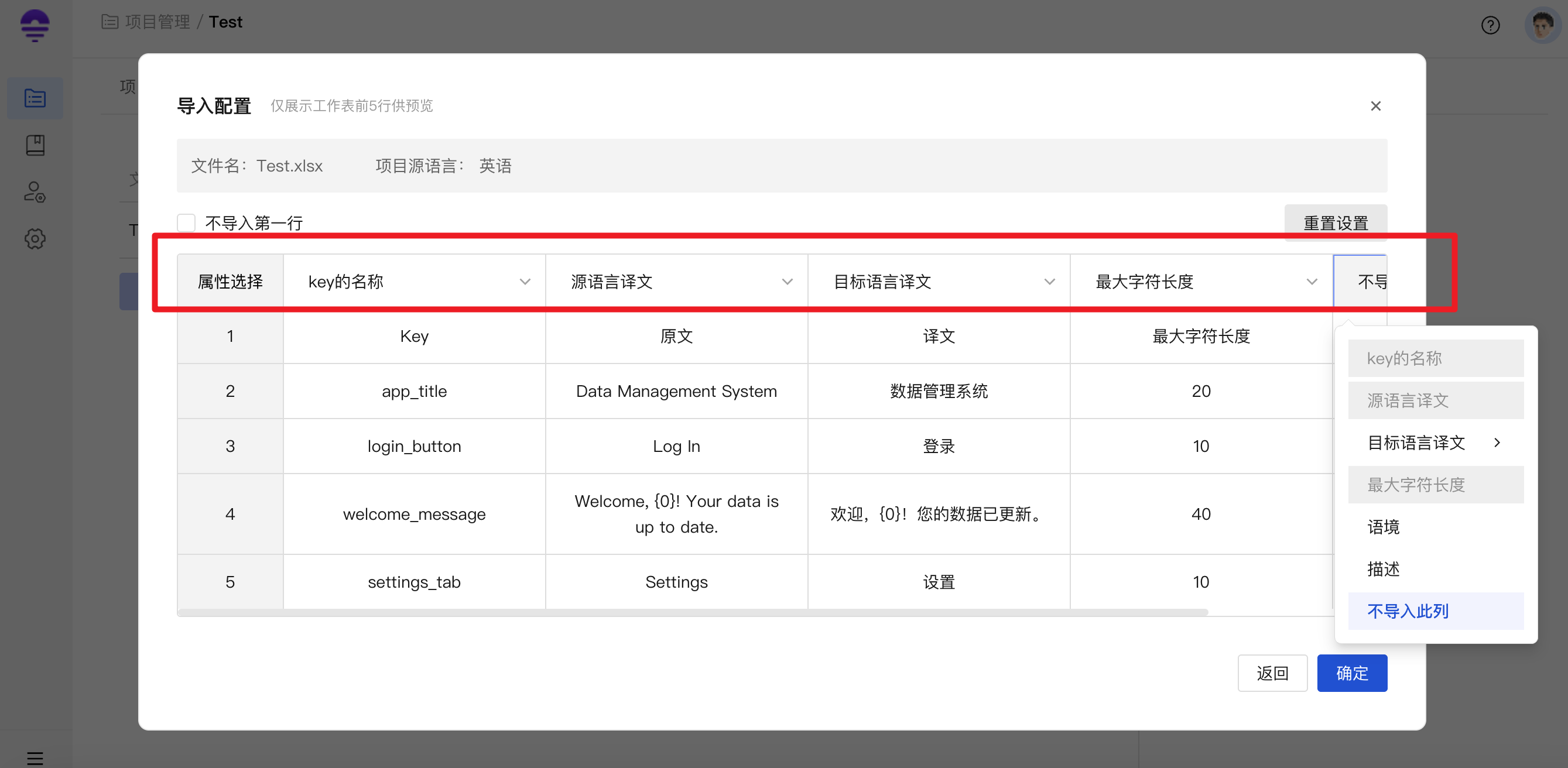The width and height of the screenshot is (1568, 768).
Task: Select 不导入此列 in the dropdown menu
Action: [x=1436, y=611]
